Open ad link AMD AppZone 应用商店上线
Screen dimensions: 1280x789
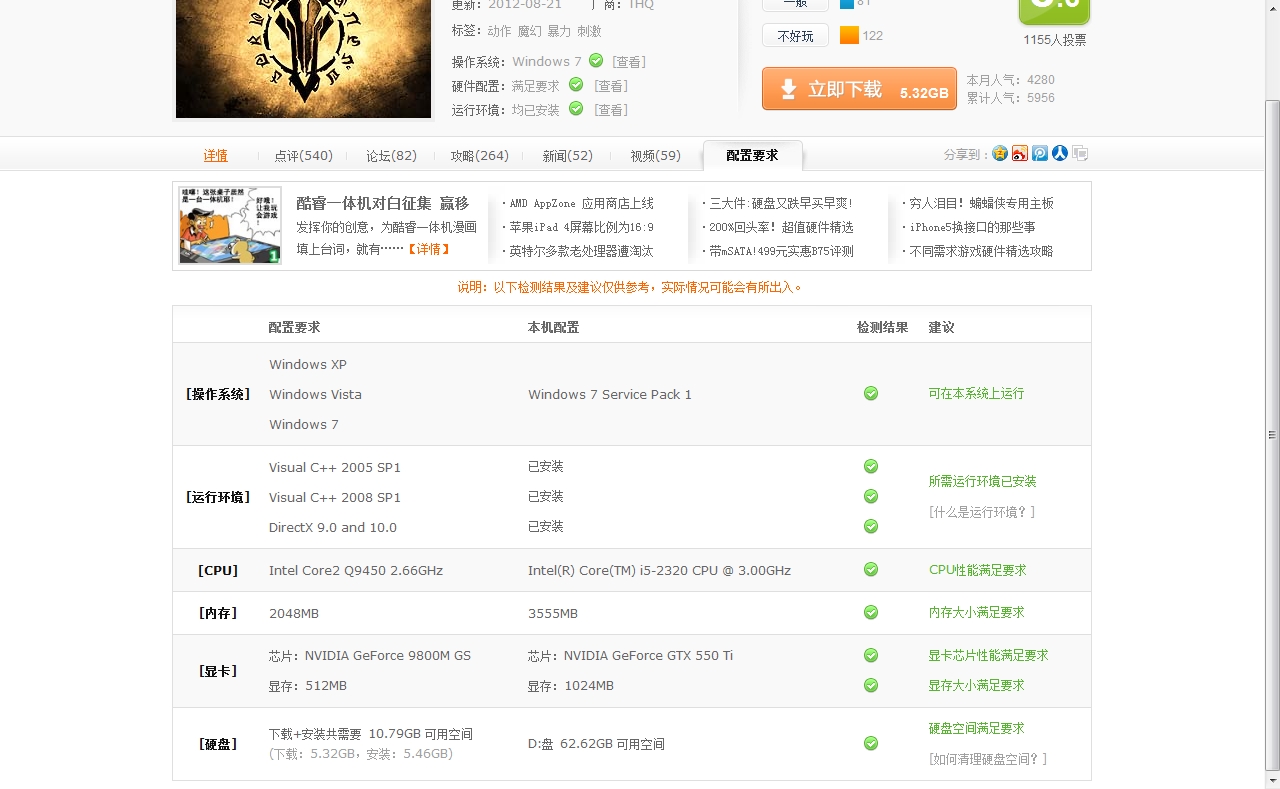point(581,204)
